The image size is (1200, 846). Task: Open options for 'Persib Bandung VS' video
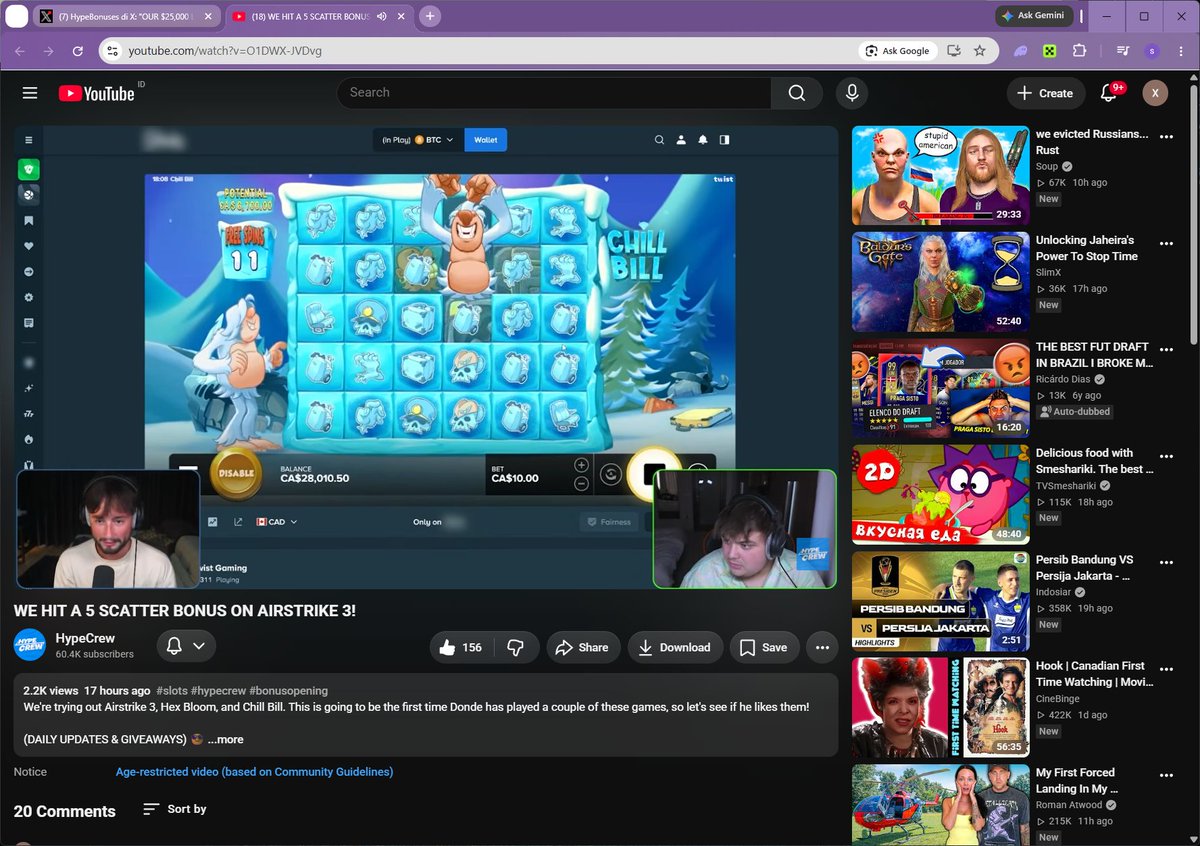[1166, 563]
